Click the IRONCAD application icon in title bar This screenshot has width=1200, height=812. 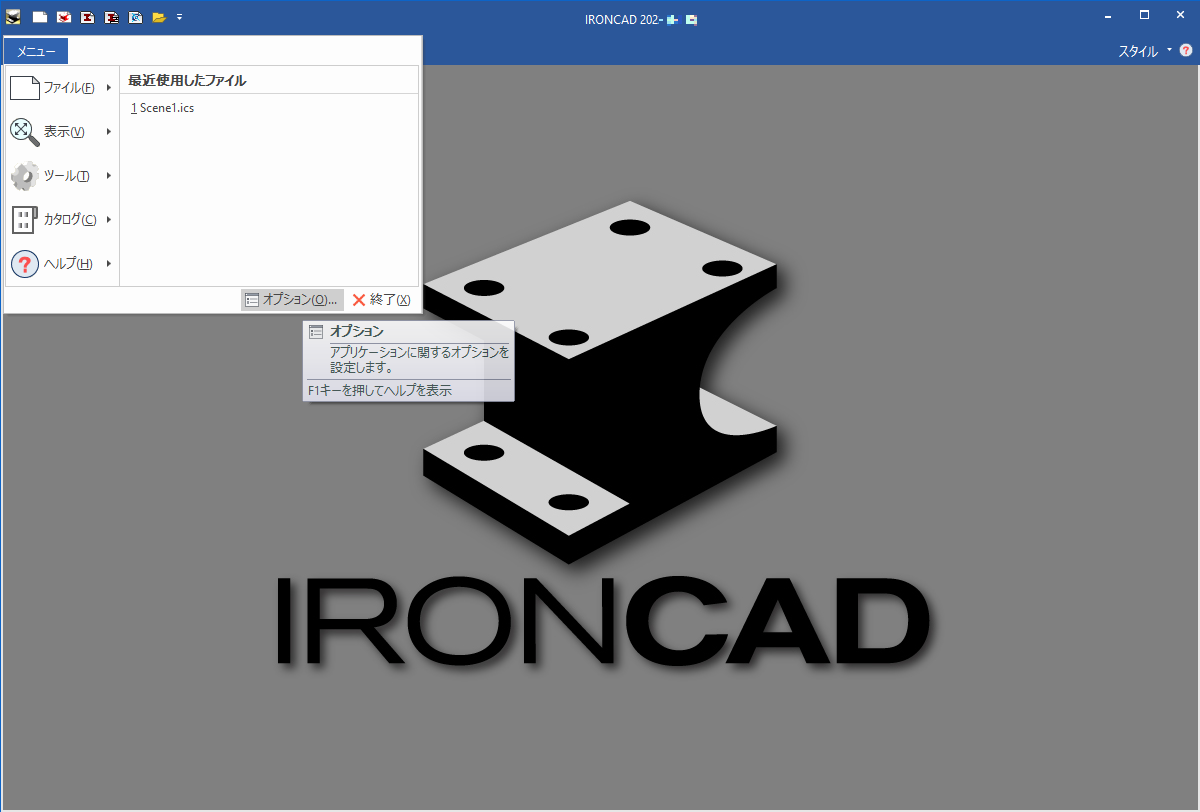point(13,17)
